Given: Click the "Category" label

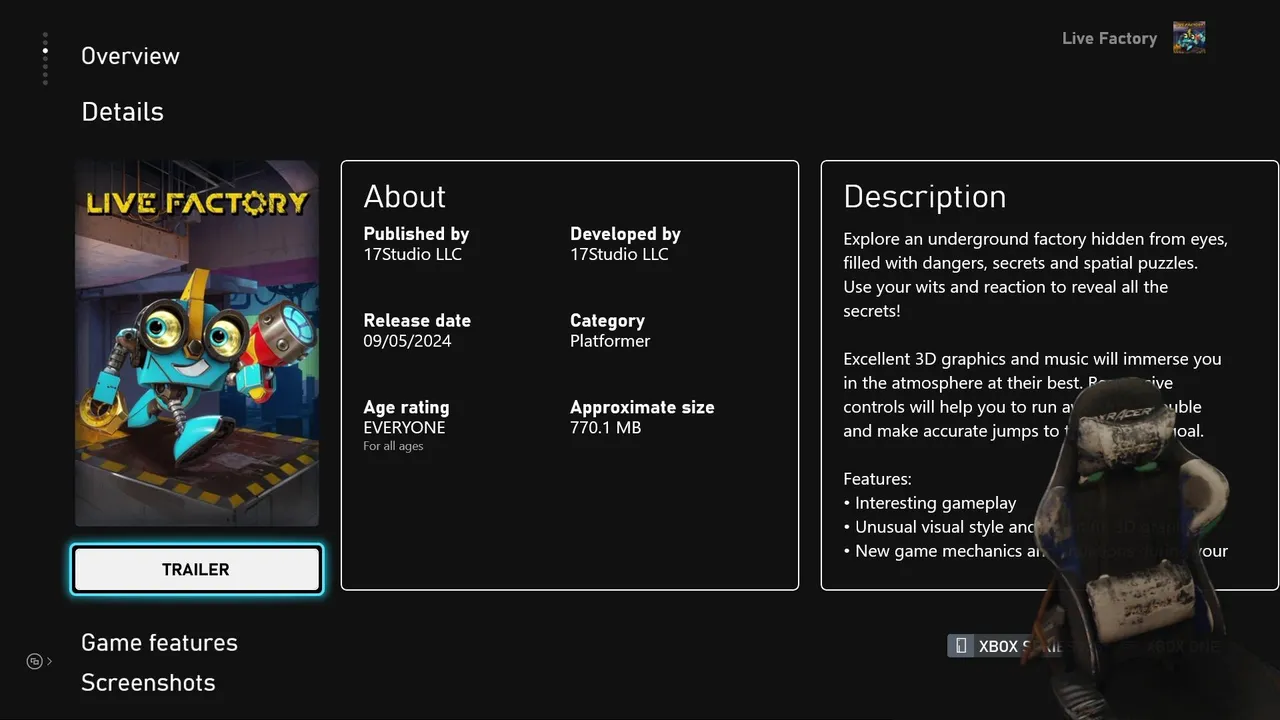Looking at the screenshot, I should tap(607, 321).
